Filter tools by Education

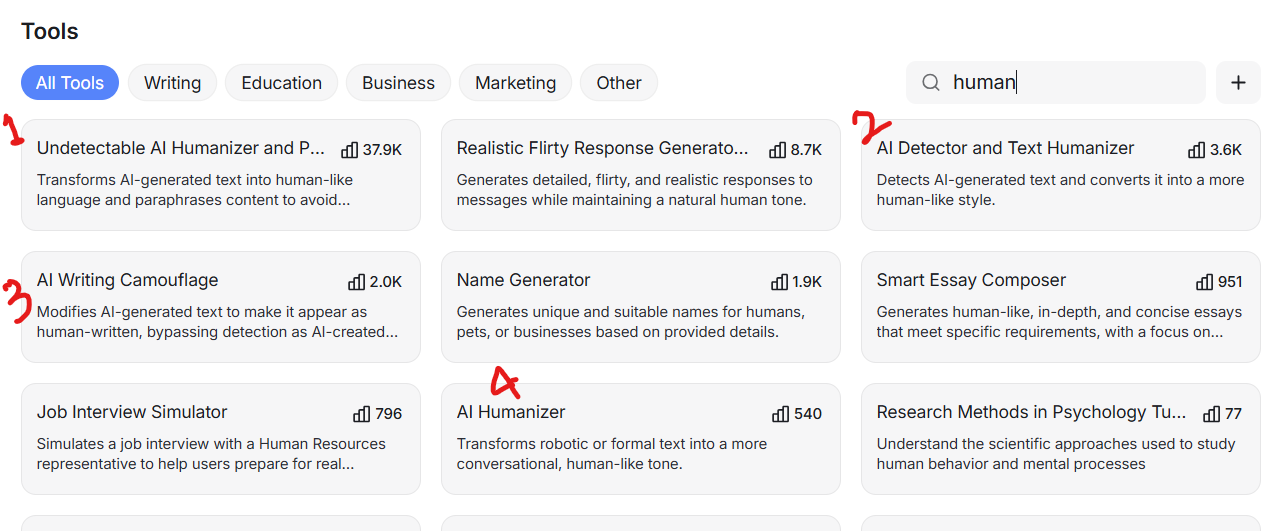coord(281,83)
